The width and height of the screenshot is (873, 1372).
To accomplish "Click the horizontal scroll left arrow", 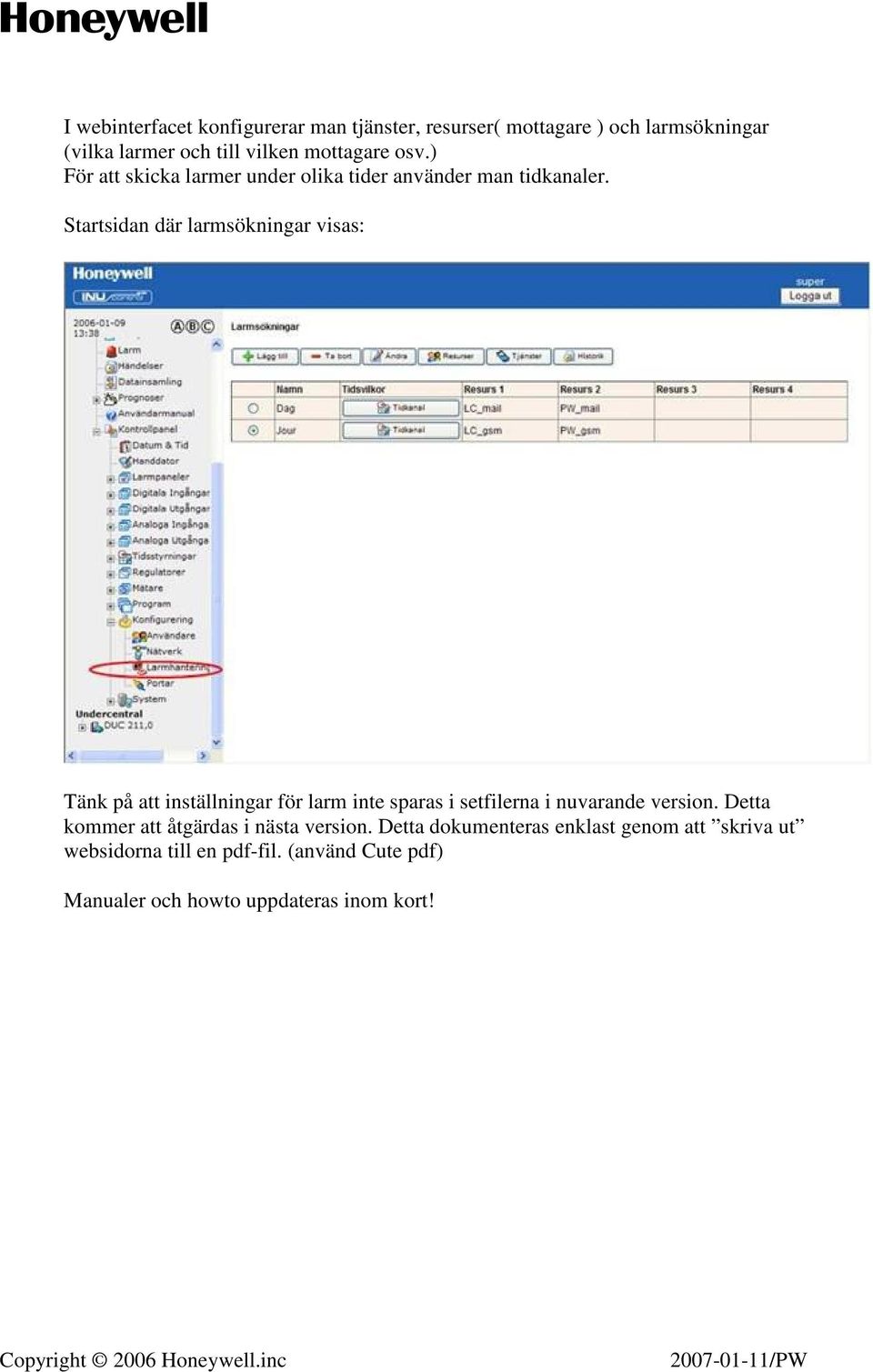I will point(70,756).
